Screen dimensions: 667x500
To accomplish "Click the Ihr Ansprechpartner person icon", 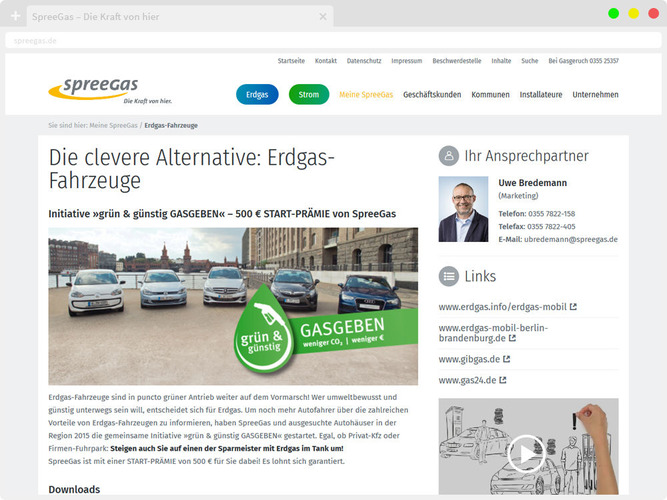I will tap(449, 156).
